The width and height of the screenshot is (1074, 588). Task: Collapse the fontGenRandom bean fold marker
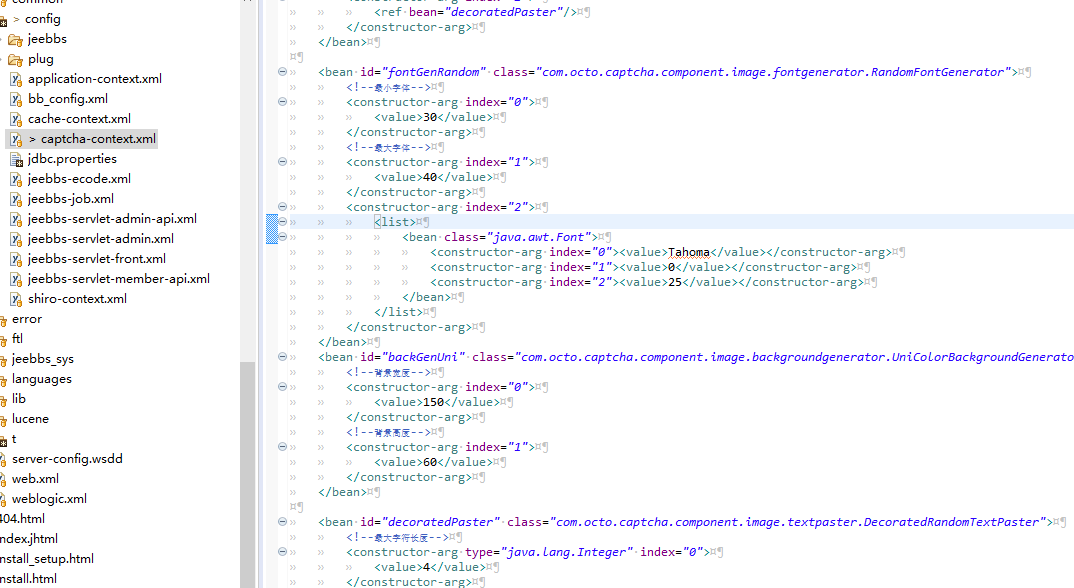(x=282, y=71)
